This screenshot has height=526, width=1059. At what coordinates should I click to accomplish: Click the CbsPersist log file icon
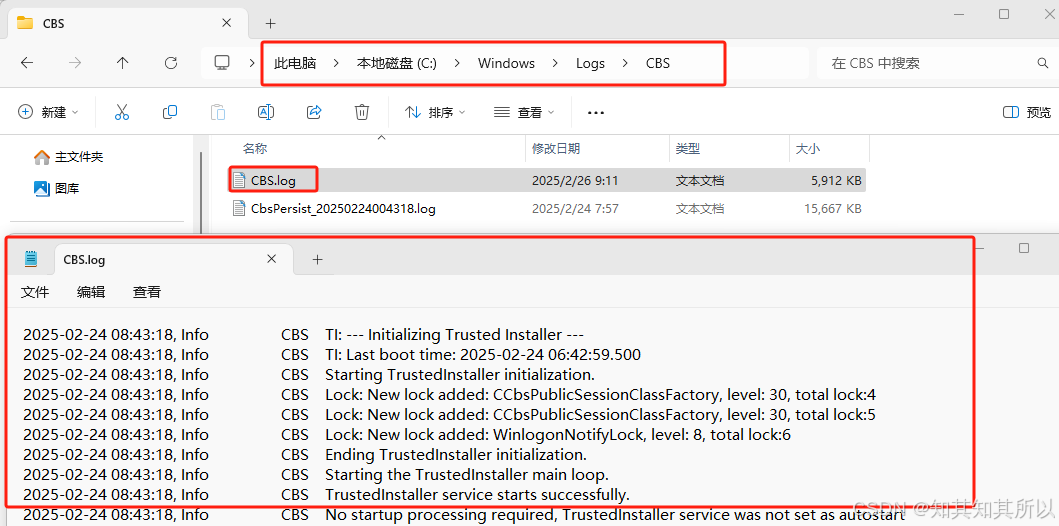tap(238, 209)
